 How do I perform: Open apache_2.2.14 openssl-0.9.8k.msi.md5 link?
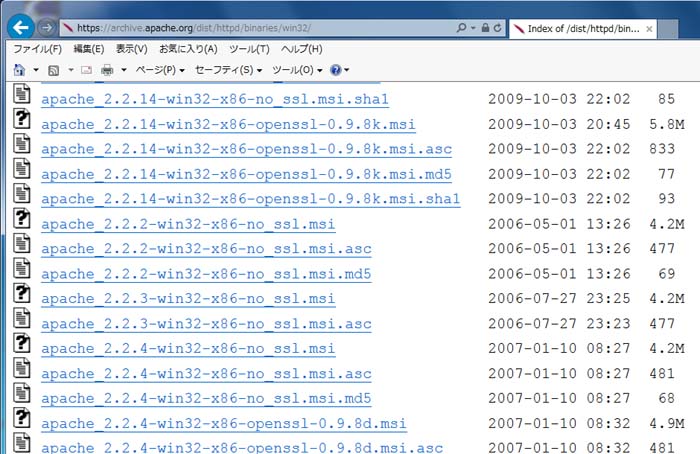pyautogui.click(x=246, y=174)
